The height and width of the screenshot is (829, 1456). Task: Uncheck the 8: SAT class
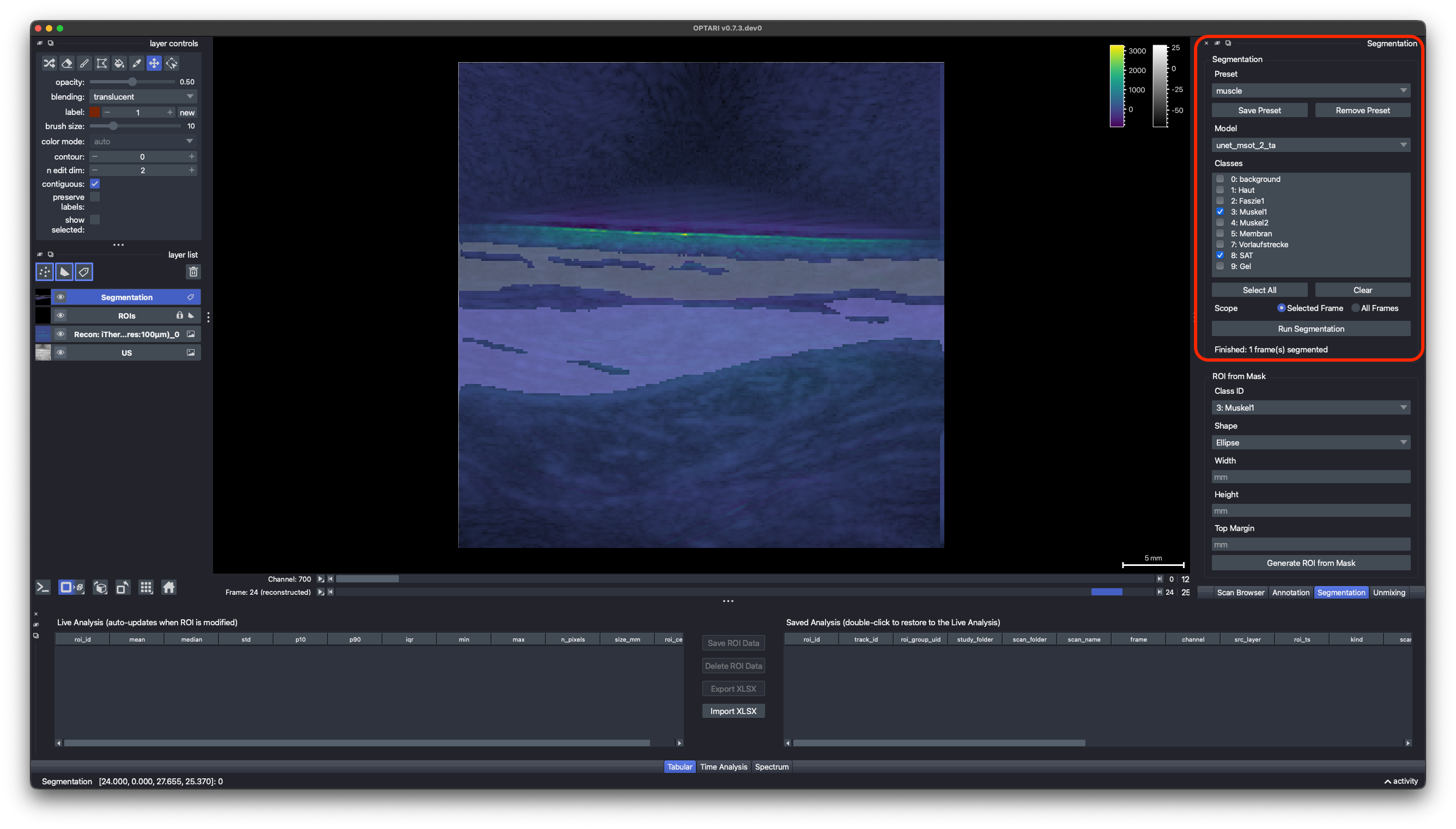[x=1220, y=255]
